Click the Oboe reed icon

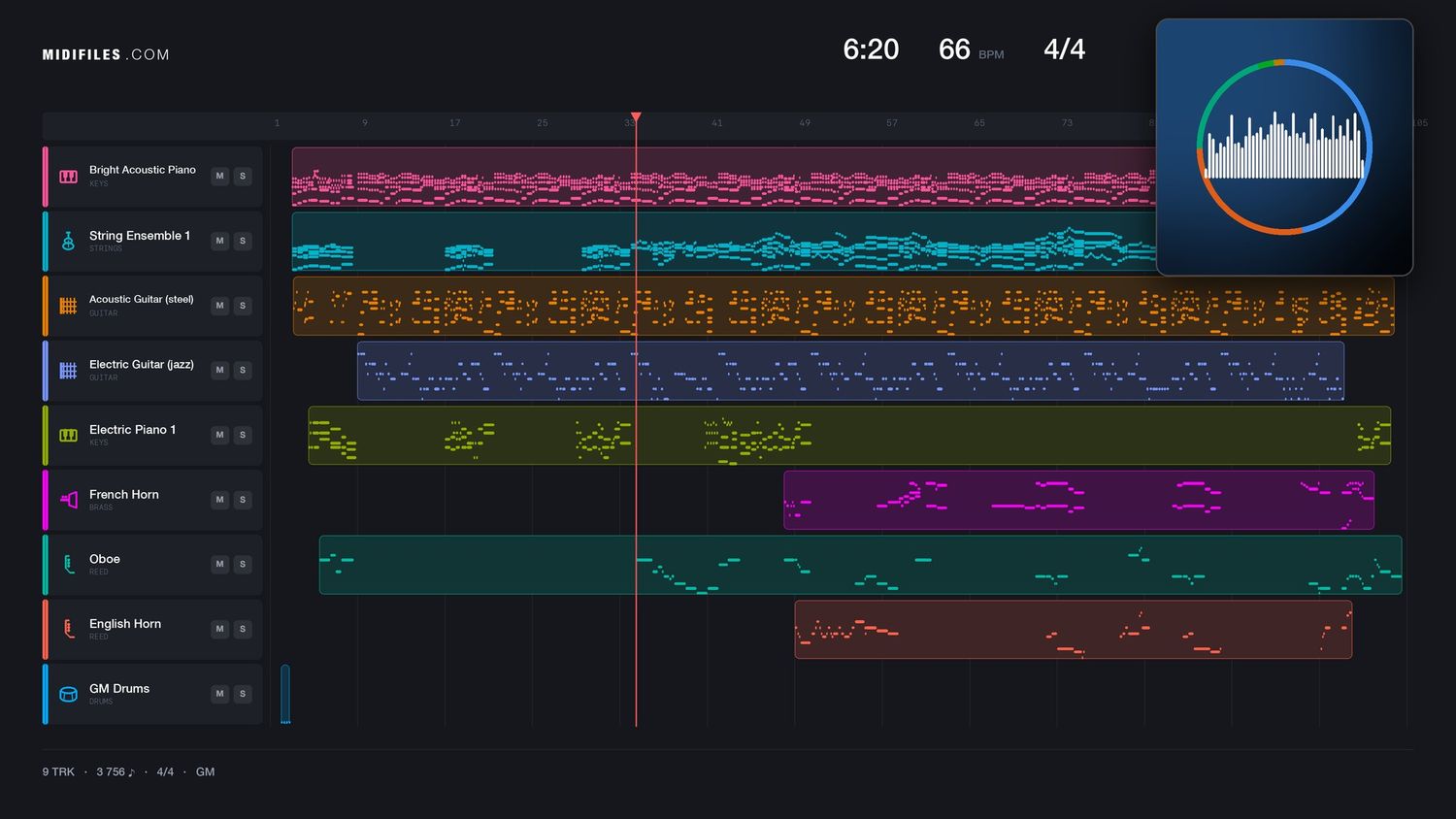(68, 565)
